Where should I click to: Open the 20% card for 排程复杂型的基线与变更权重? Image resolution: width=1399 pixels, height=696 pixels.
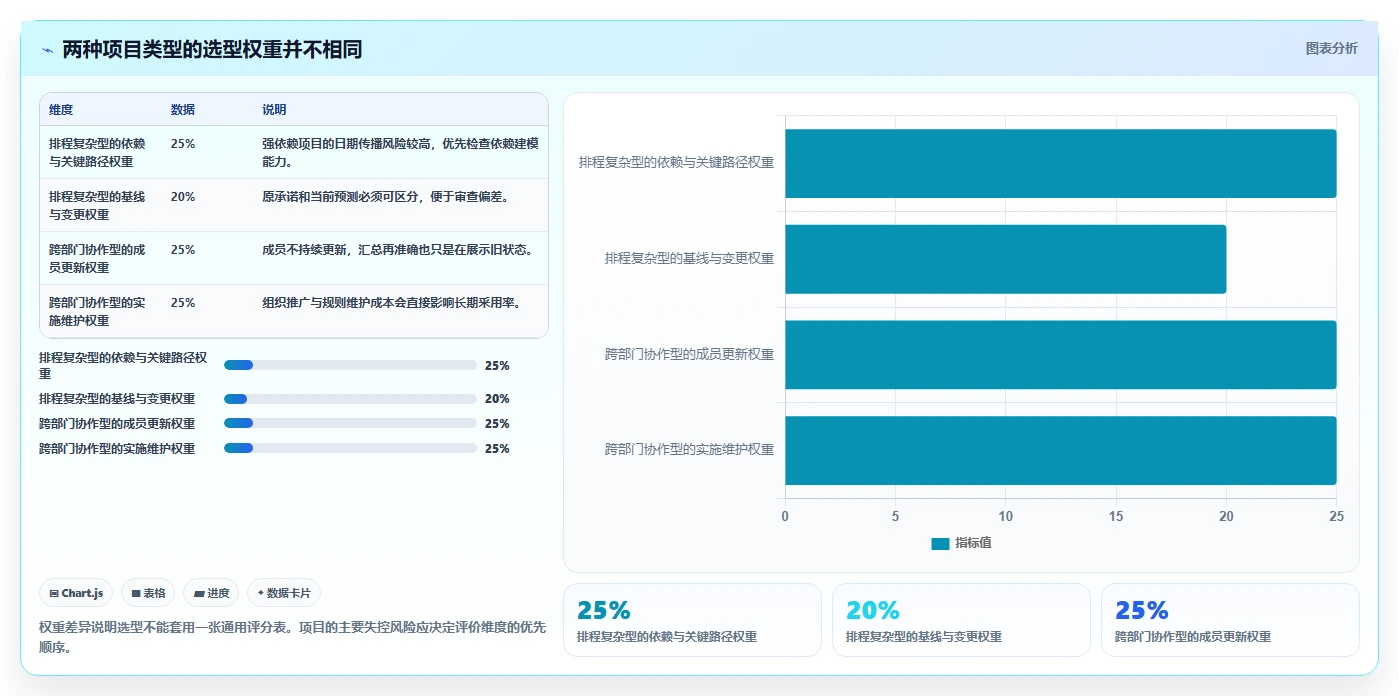pos(961,620)
